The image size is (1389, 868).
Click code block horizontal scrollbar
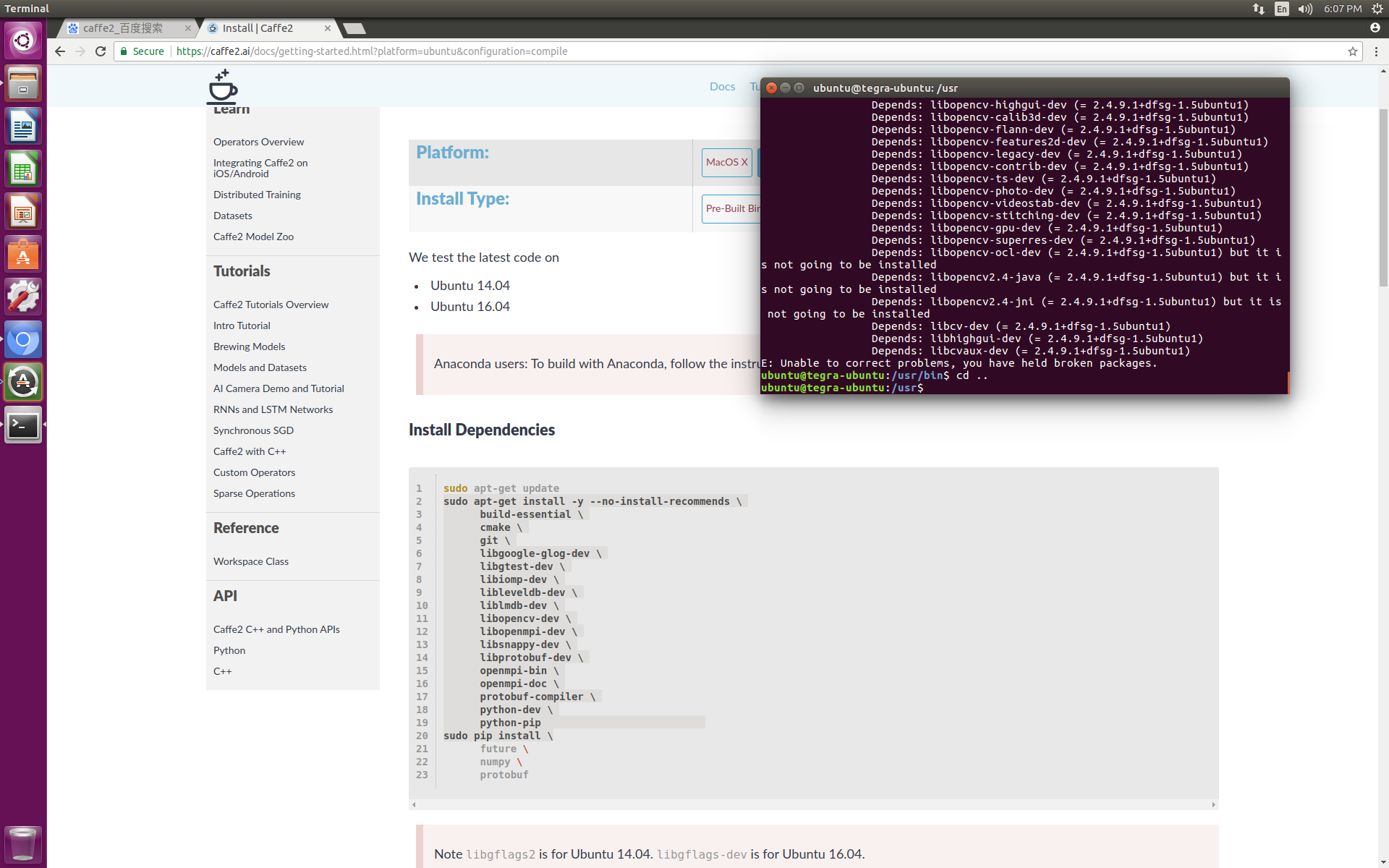click(x=813, y=804)
